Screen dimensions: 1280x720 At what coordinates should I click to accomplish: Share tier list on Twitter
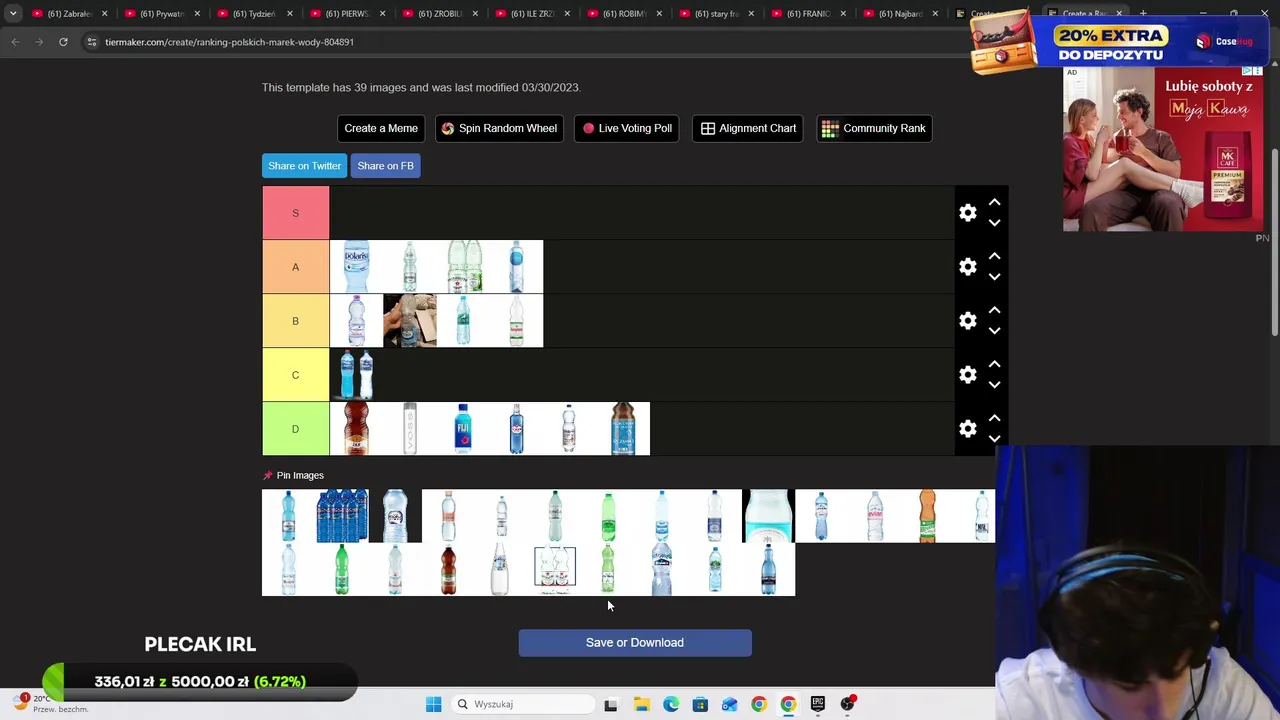(304, 166)
